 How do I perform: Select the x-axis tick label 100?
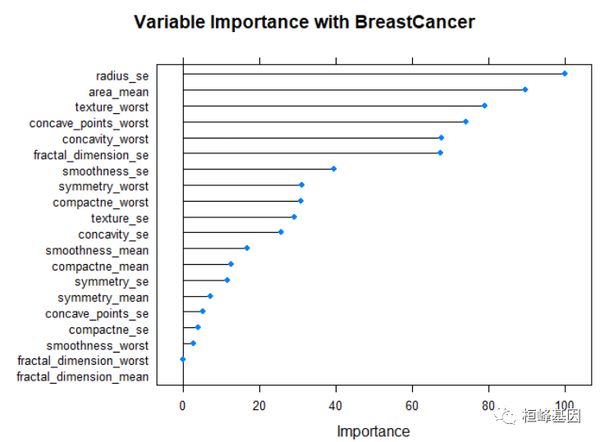point(565,405)
